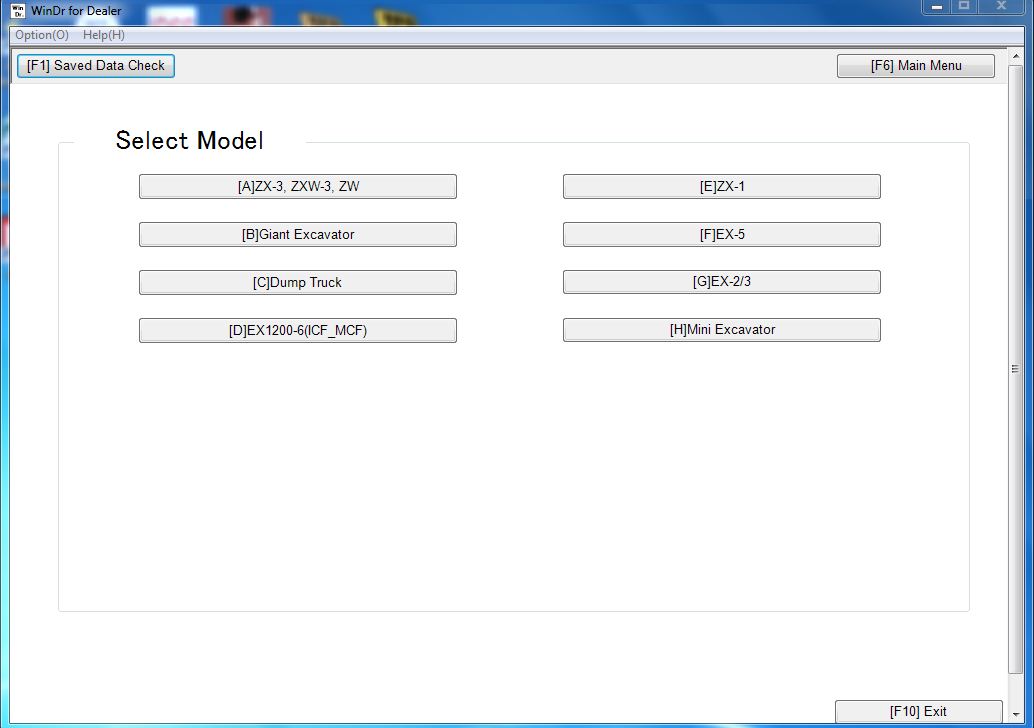Pick the [C]Dump Truck model

298,283
